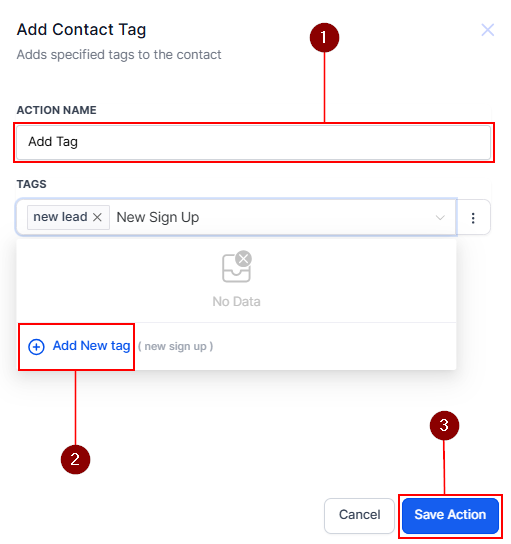Click the '( new sign up )' preview text
511x544 pixels.
click(175, 346)
